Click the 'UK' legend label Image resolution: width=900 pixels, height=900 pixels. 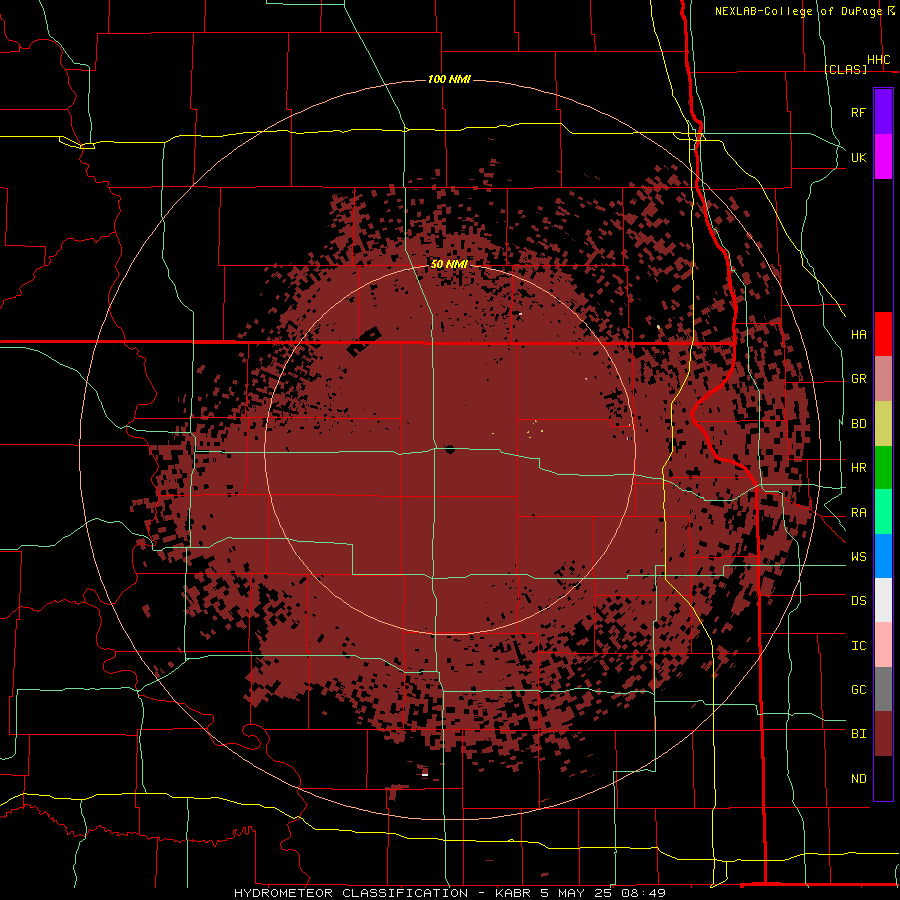click(x=858, y=157)
